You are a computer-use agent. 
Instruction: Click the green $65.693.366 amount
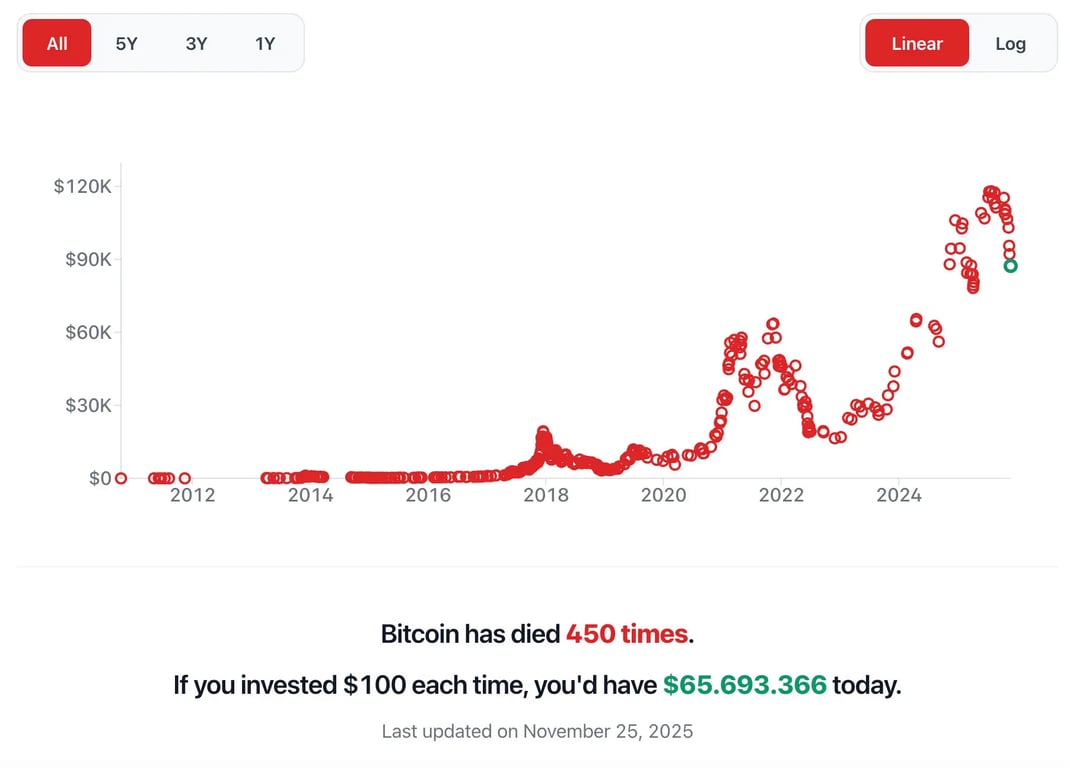(x=745, y=685)
